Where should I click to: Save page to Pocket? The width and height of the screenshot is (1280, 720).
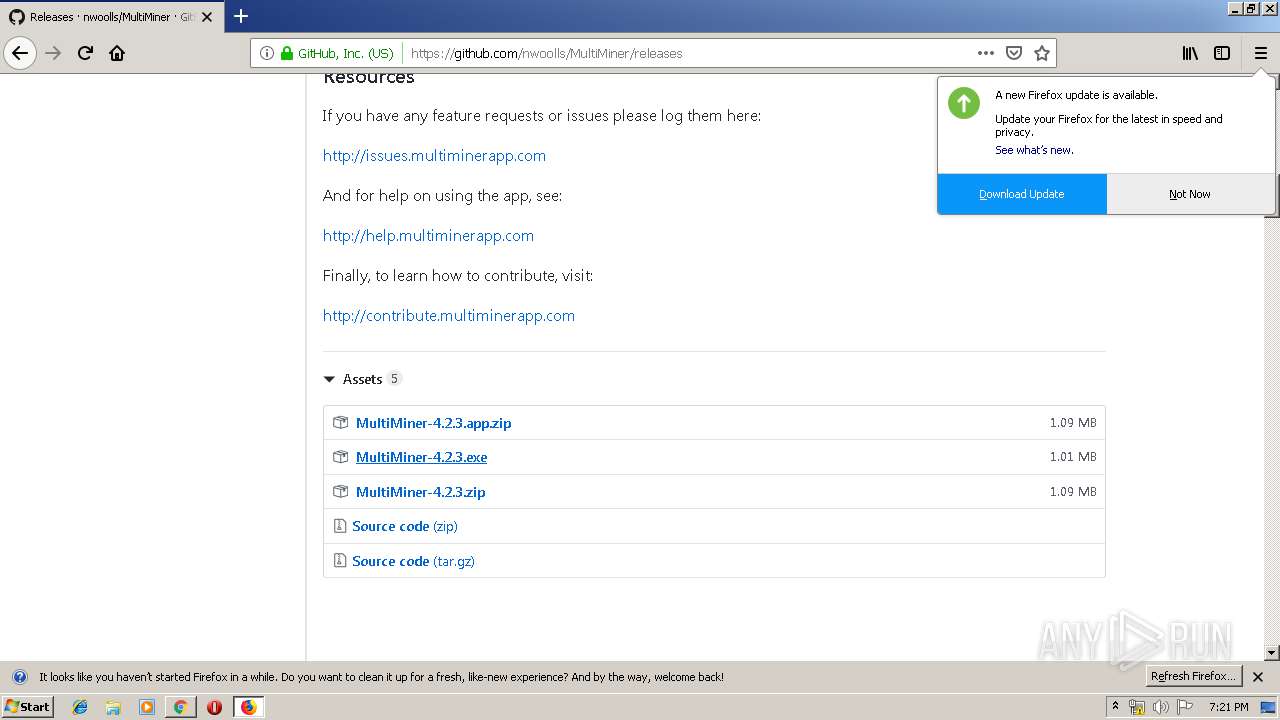1014,53
